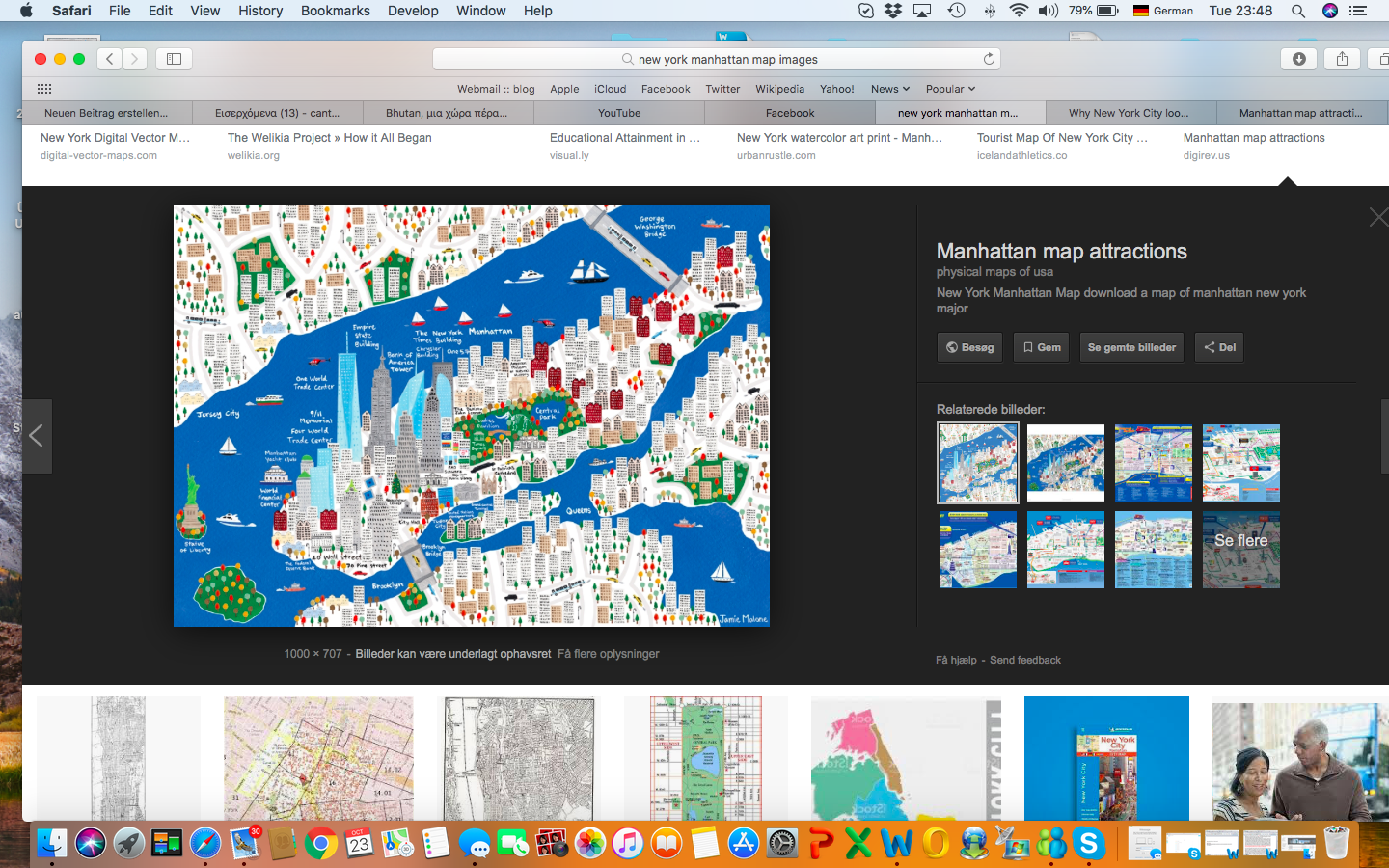1389x868 pixels.
Task: Open 'Se flere' related images
Action: pos(1241,550)
